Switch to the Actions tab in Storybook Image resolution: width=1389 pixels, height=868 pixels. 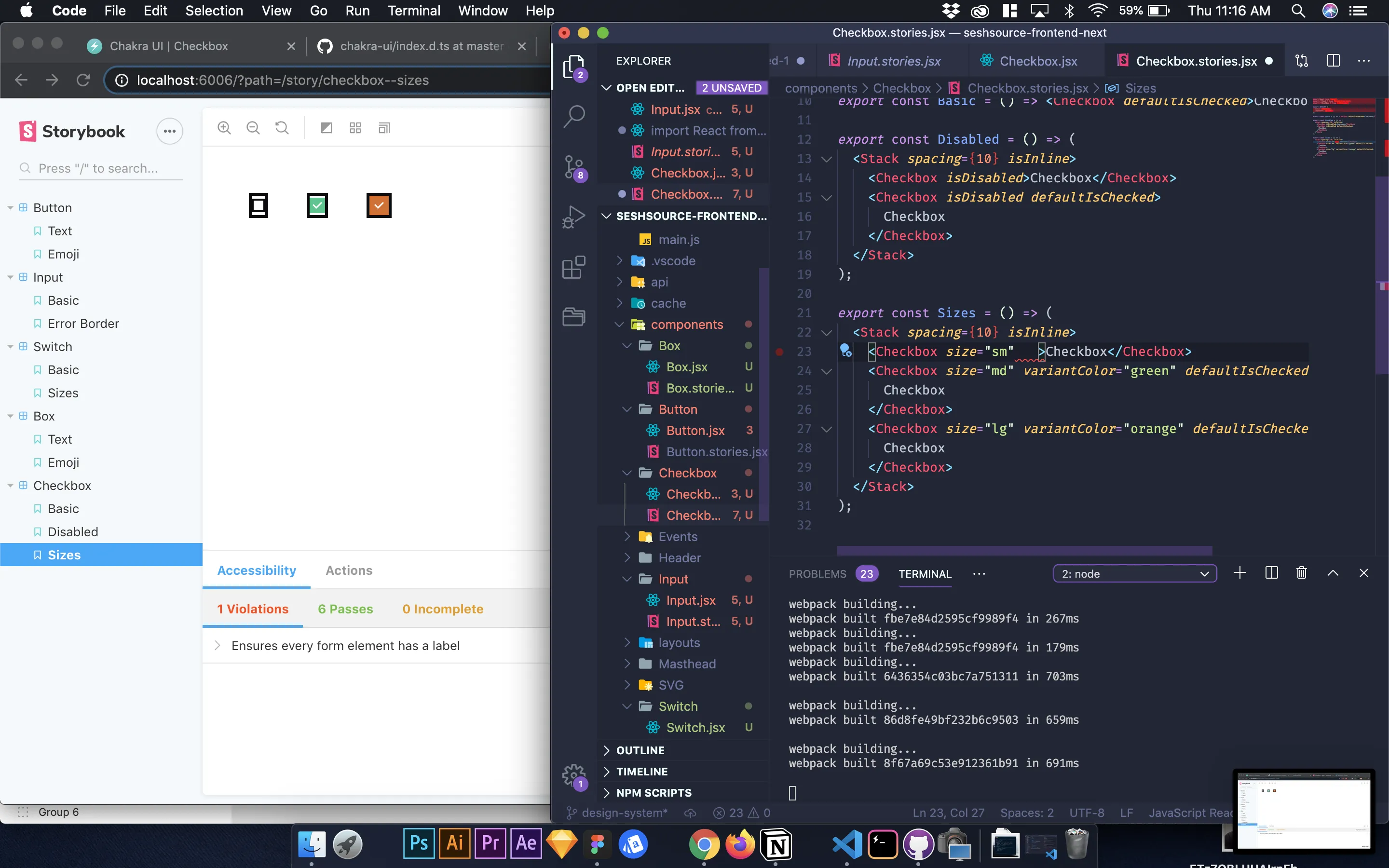pyautogui.click(x=349, y=570)
